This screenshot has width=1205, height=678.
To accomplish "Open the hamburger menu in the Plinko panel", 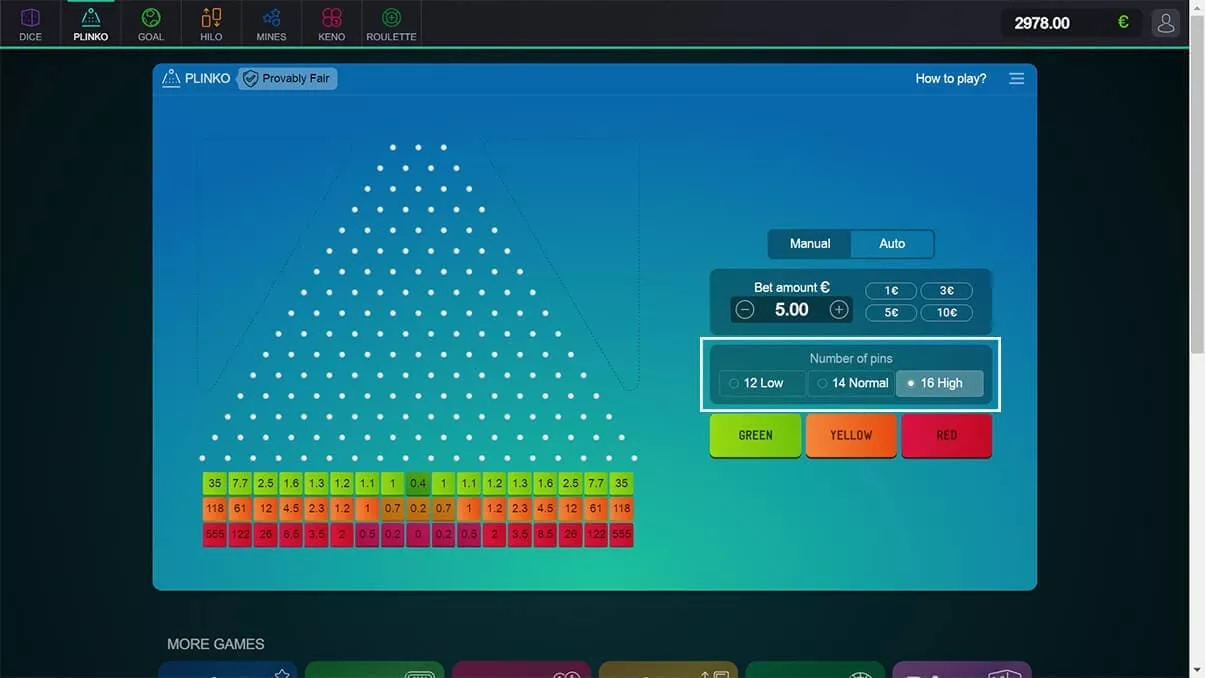I will tap(1017, 78).
